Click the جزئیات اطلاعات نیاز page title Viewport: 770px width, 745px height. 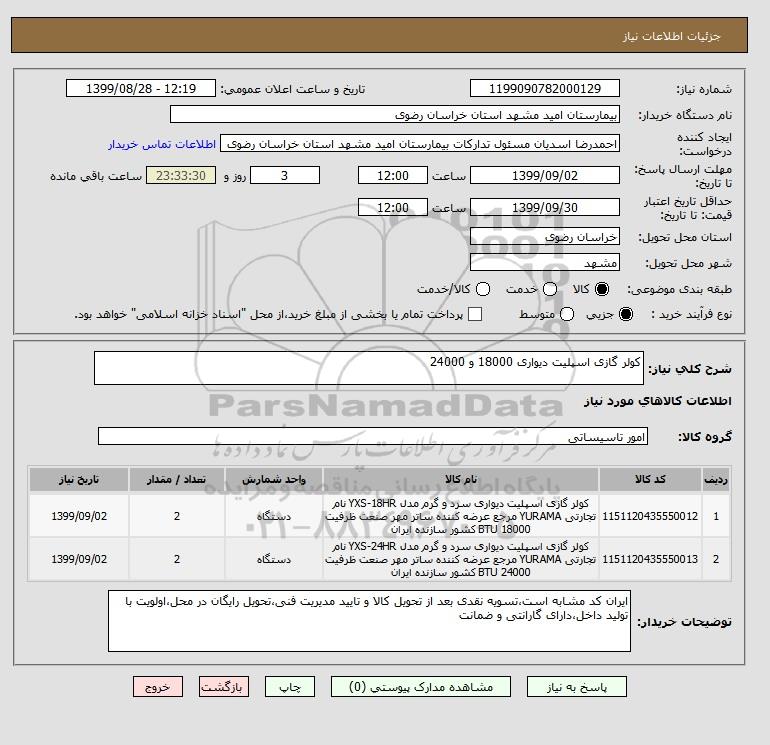click(671, 36)
